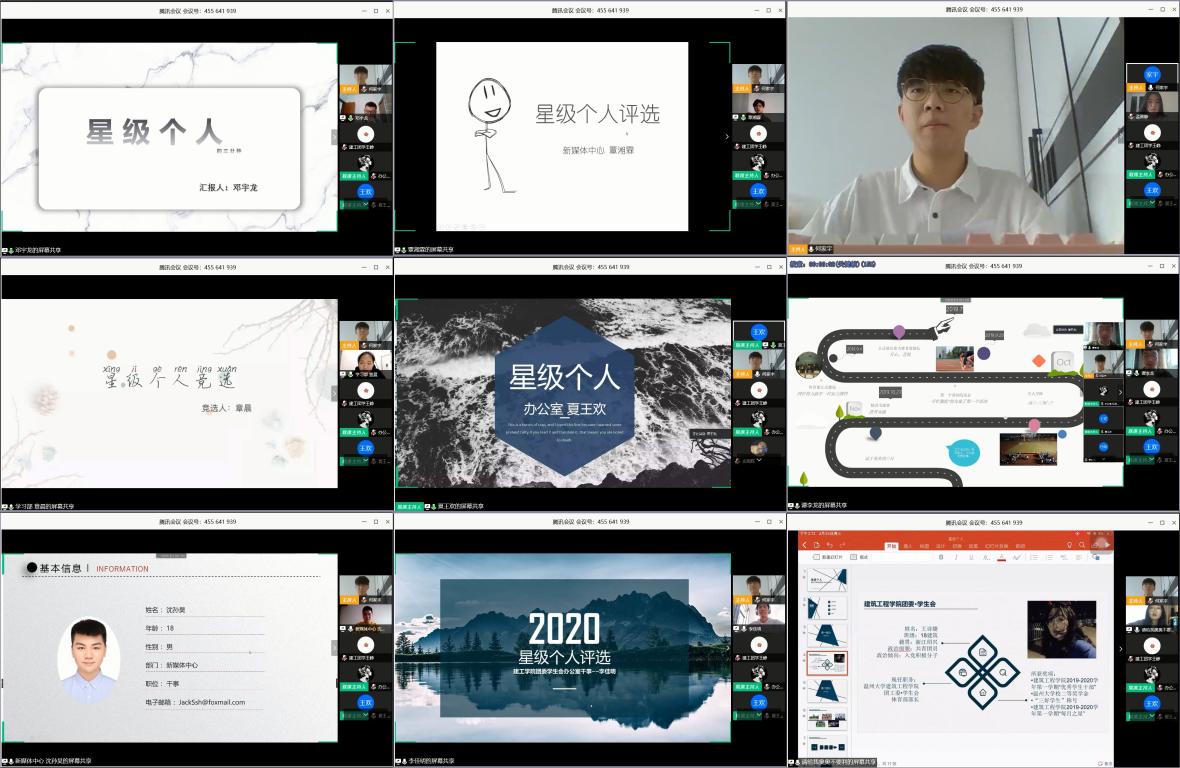
Task: Collapse sidebar arrow next to 基本信息 slide
Action: click(x=334, y=648)
